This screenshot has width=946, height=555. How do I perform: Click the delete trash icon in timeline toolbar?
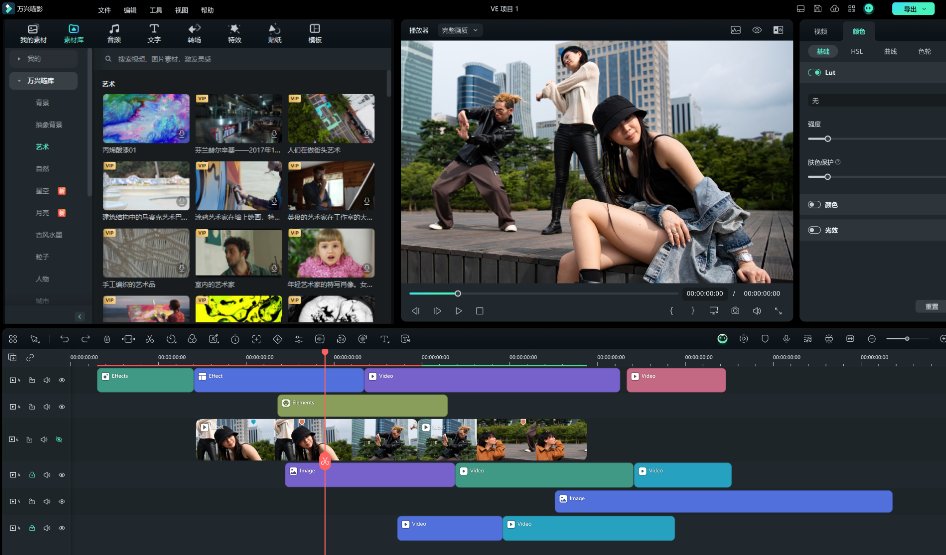(107, 340)
